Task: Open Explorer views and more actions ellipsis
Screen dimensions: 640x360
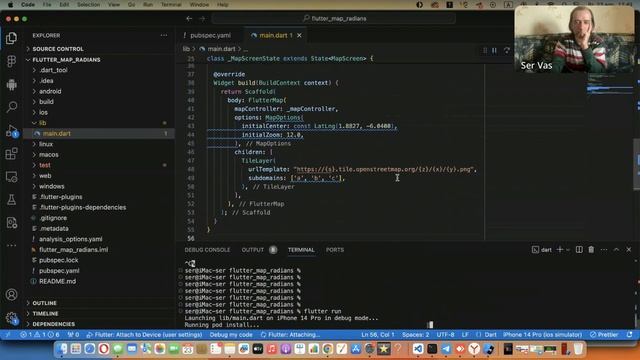Action: (164, 36)
